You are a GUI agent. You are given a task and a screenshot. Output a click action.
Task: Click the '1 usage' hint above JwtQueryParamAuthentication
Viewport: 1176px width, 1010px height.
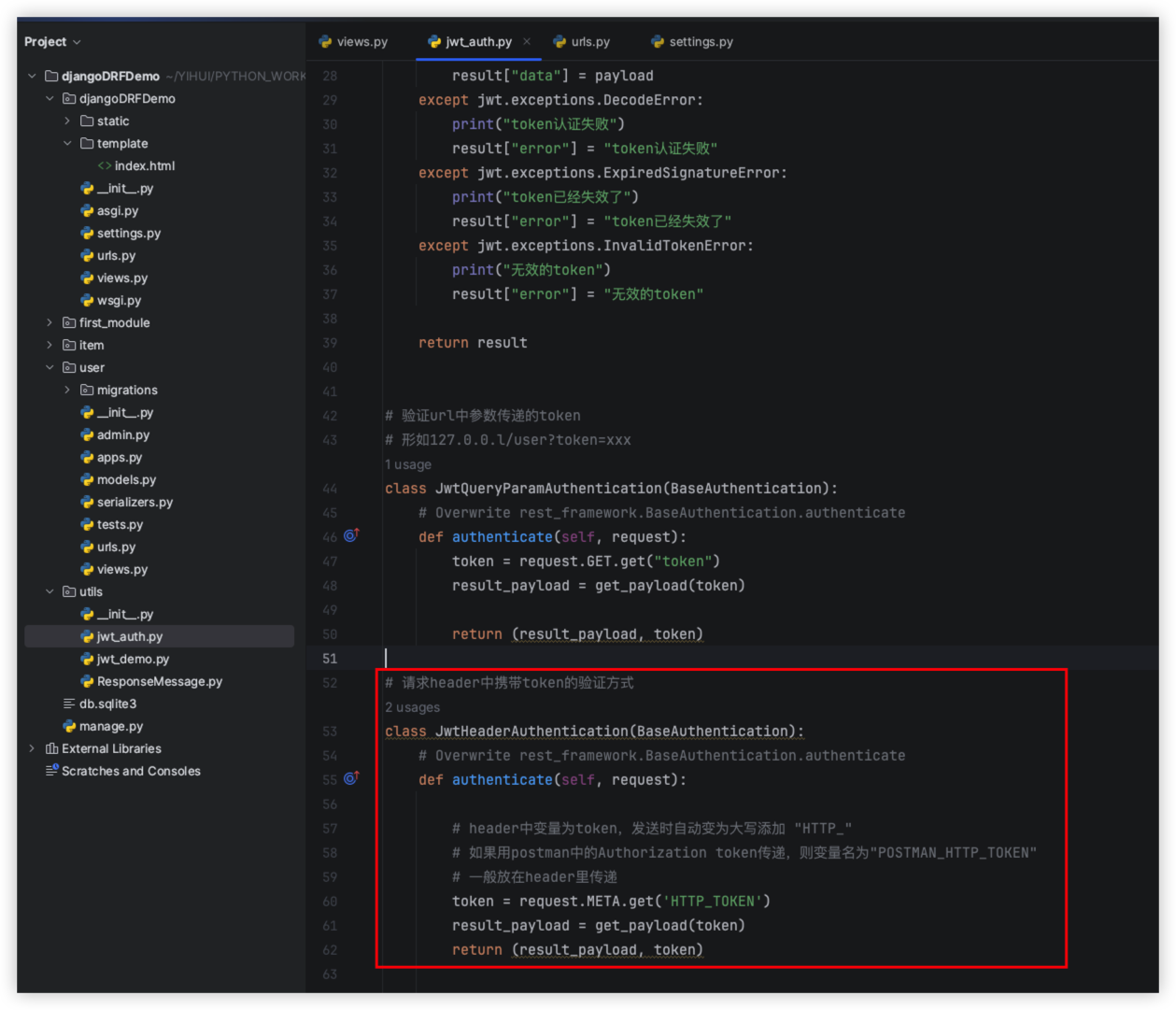click(x=408, y=464)
